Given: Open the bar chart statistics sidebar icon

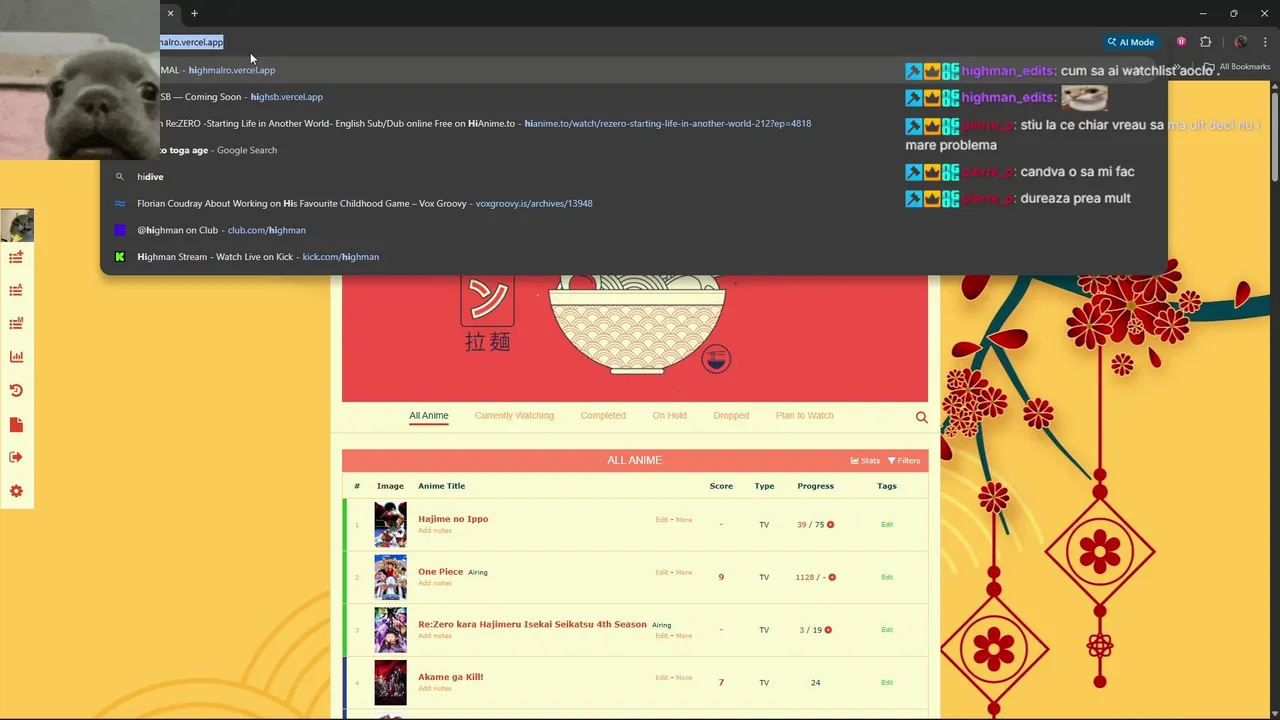Looking at the screenshot, I should (x=16, y=357).
